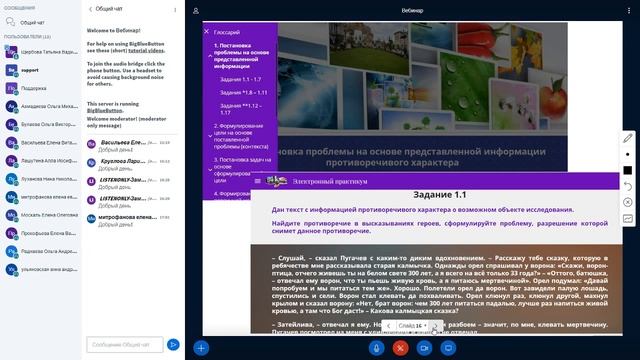Click митрофанова елена's avatar in user list
Image resolution: width=640 pixels, height=360 pixels.
[x=11, y=197]
